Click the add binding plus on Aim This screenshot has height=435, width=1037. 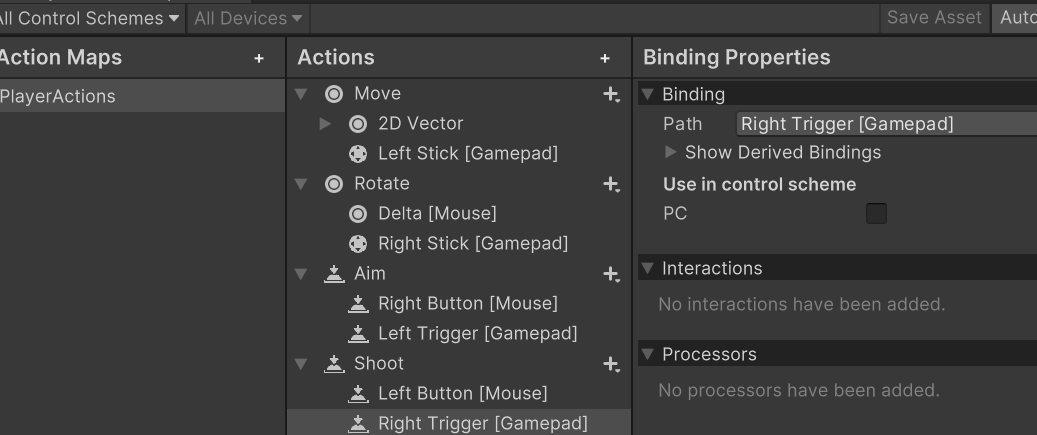coord(611,274)
